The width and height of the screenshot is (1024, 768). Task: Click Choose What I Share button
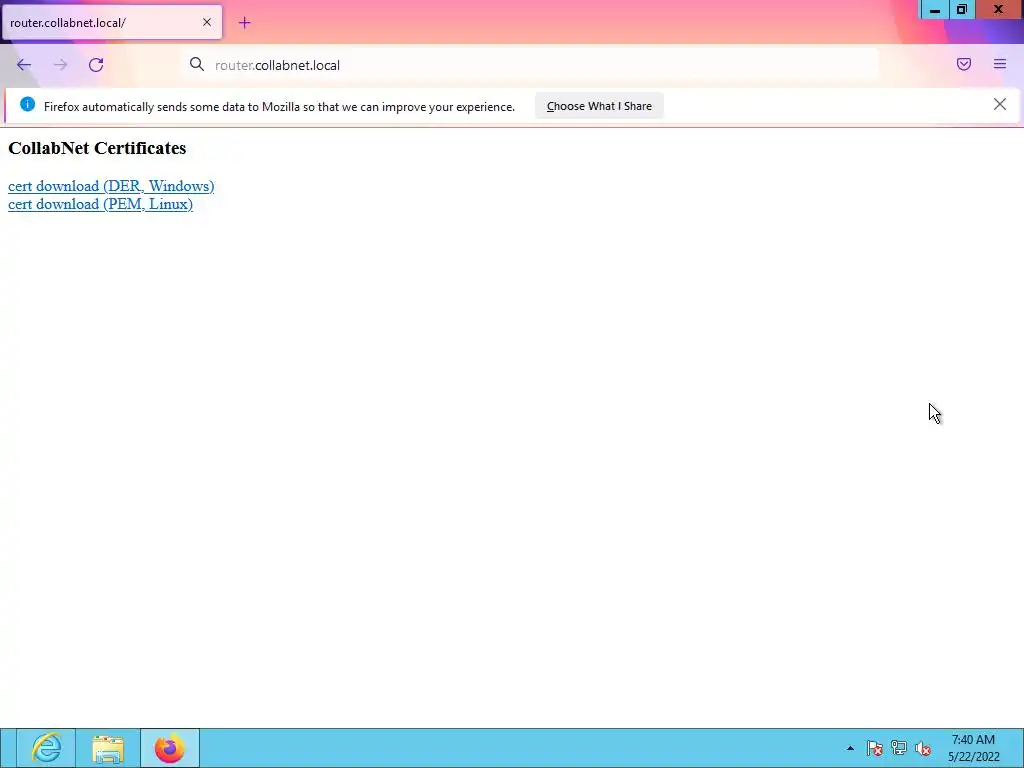[599, 106]
